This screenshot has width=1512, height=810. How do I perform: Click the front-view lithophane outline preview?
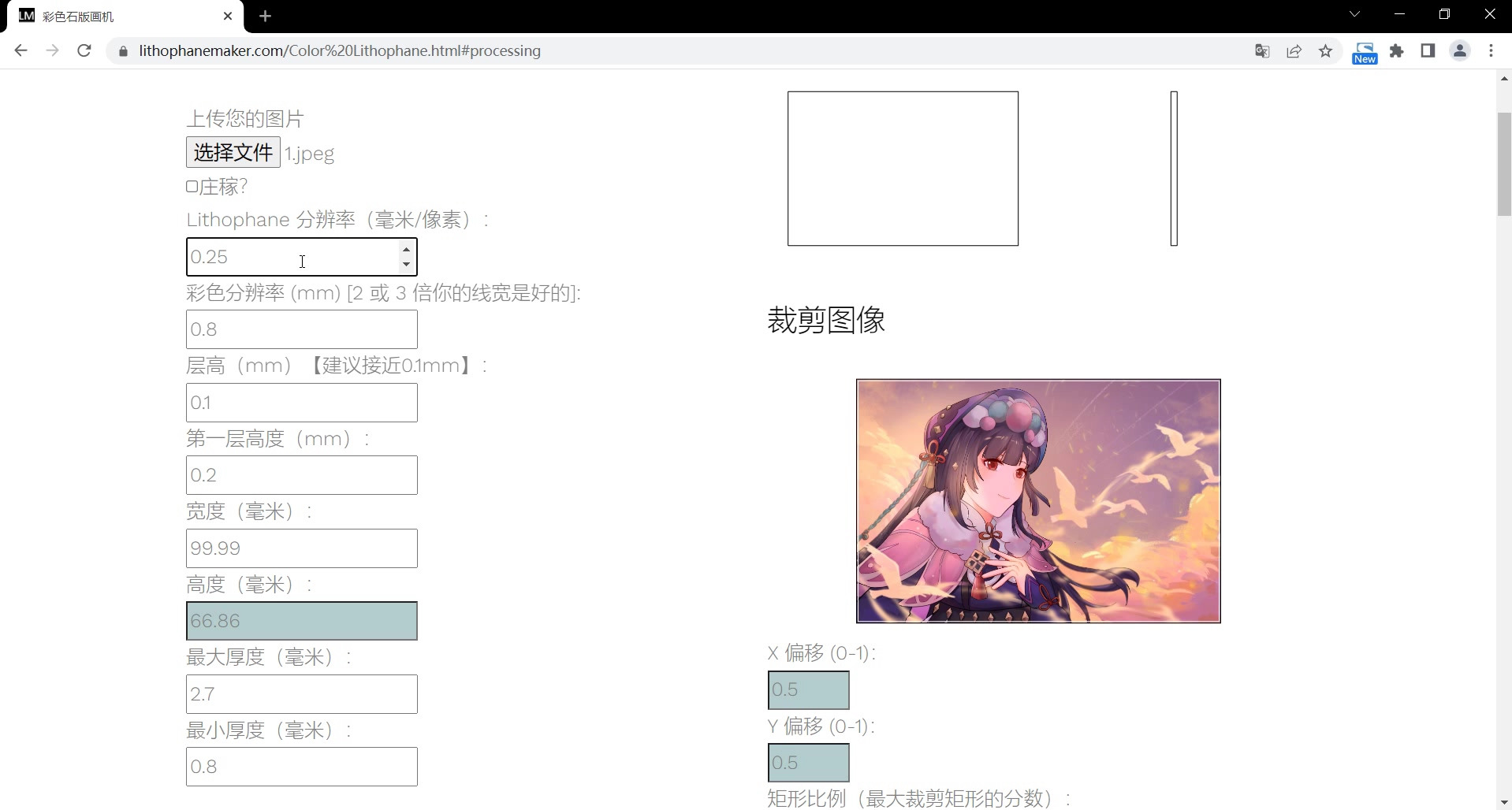(903, 169)
